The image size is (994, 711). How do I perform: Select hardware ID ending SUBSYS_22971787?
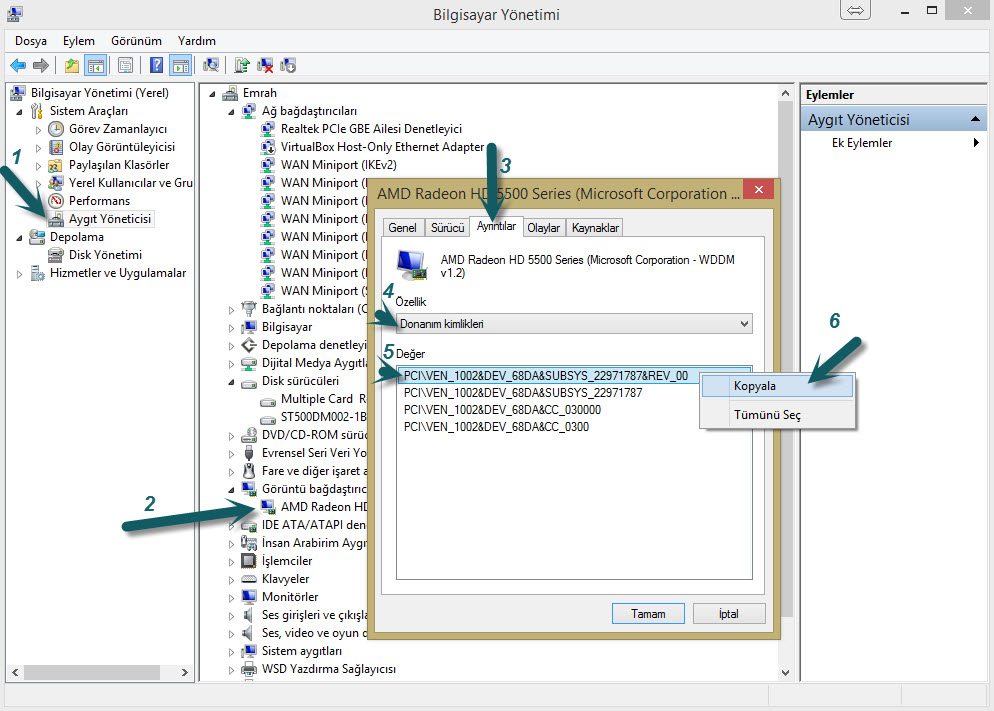[x=523, y=393]
